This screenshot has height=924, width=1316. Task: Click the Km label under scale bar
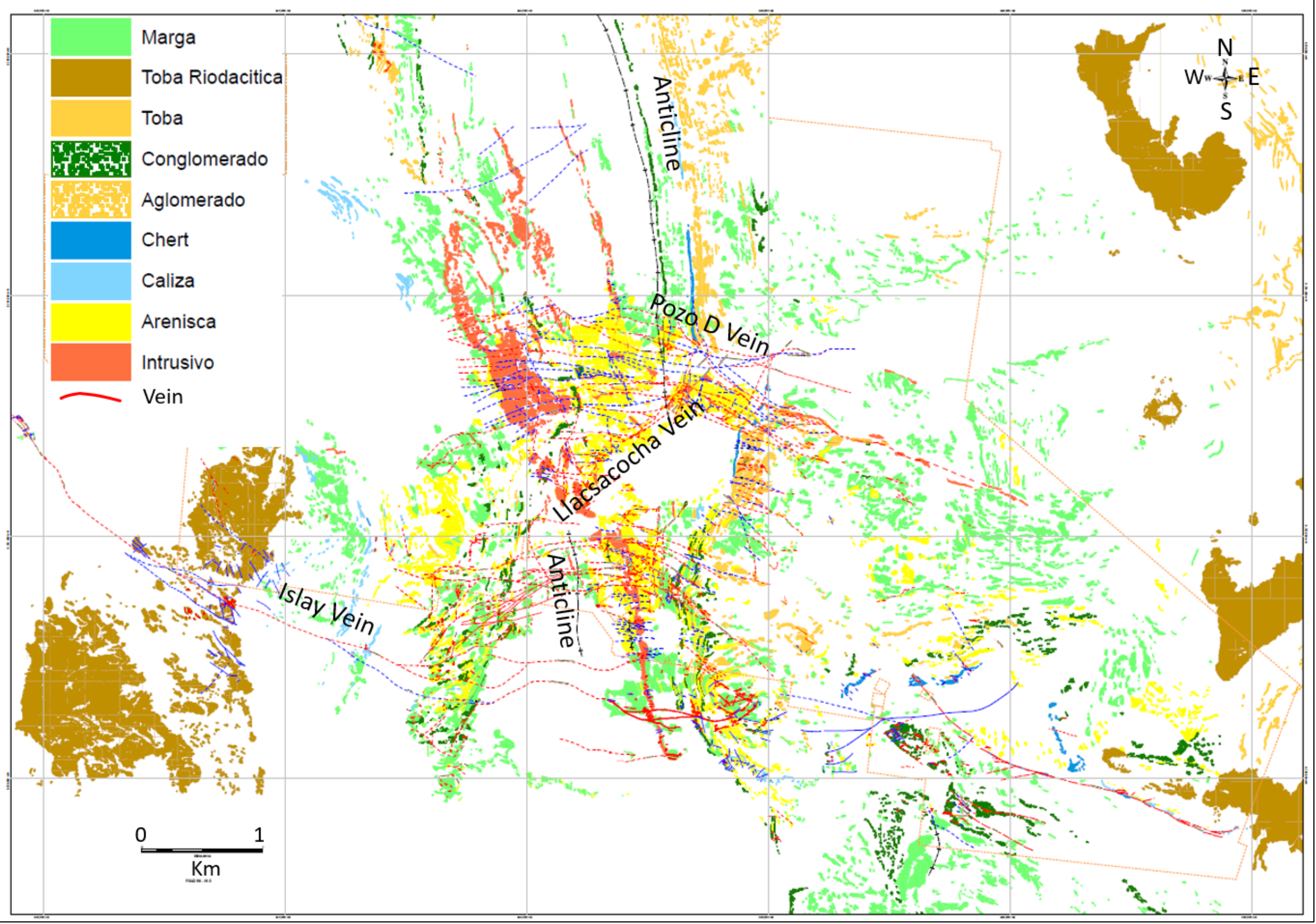(x=205, y=868)
